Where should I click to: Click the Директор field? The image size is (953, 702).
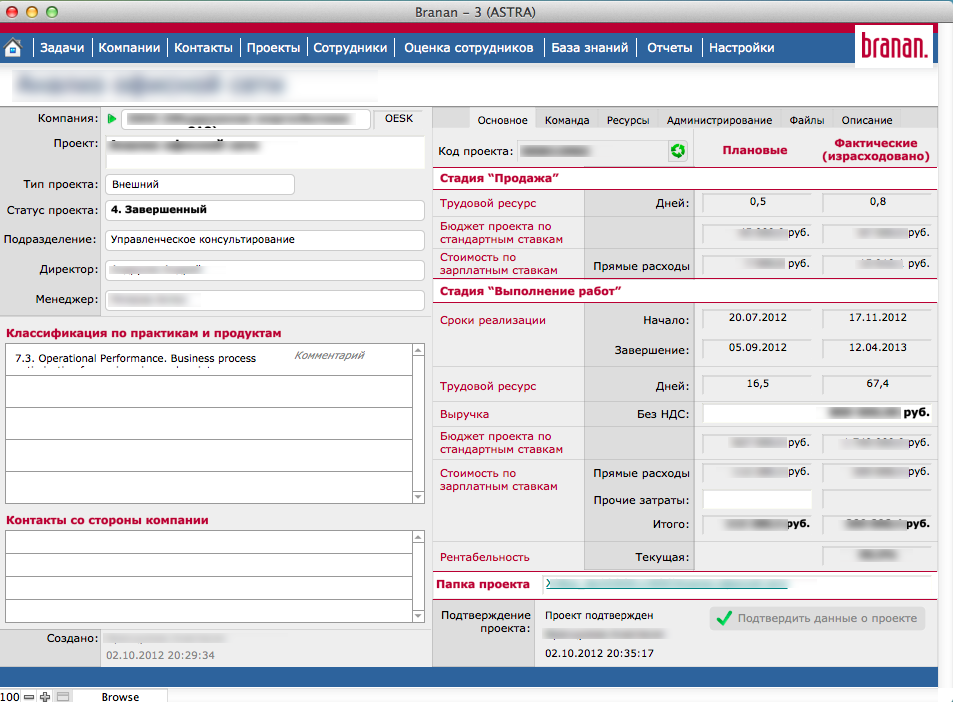265,269
